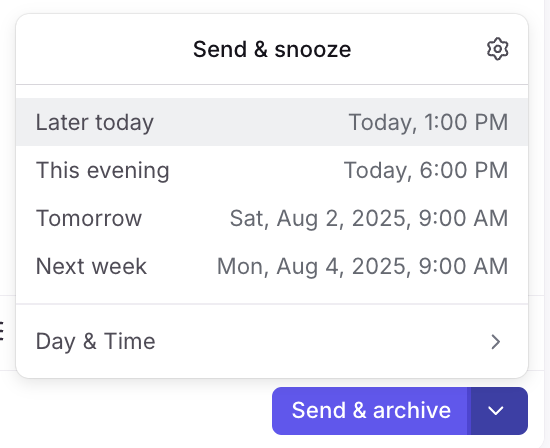Pick the Today, 1:00 PM time
This screenshot has width=550, height=448.
pos(428,122)
